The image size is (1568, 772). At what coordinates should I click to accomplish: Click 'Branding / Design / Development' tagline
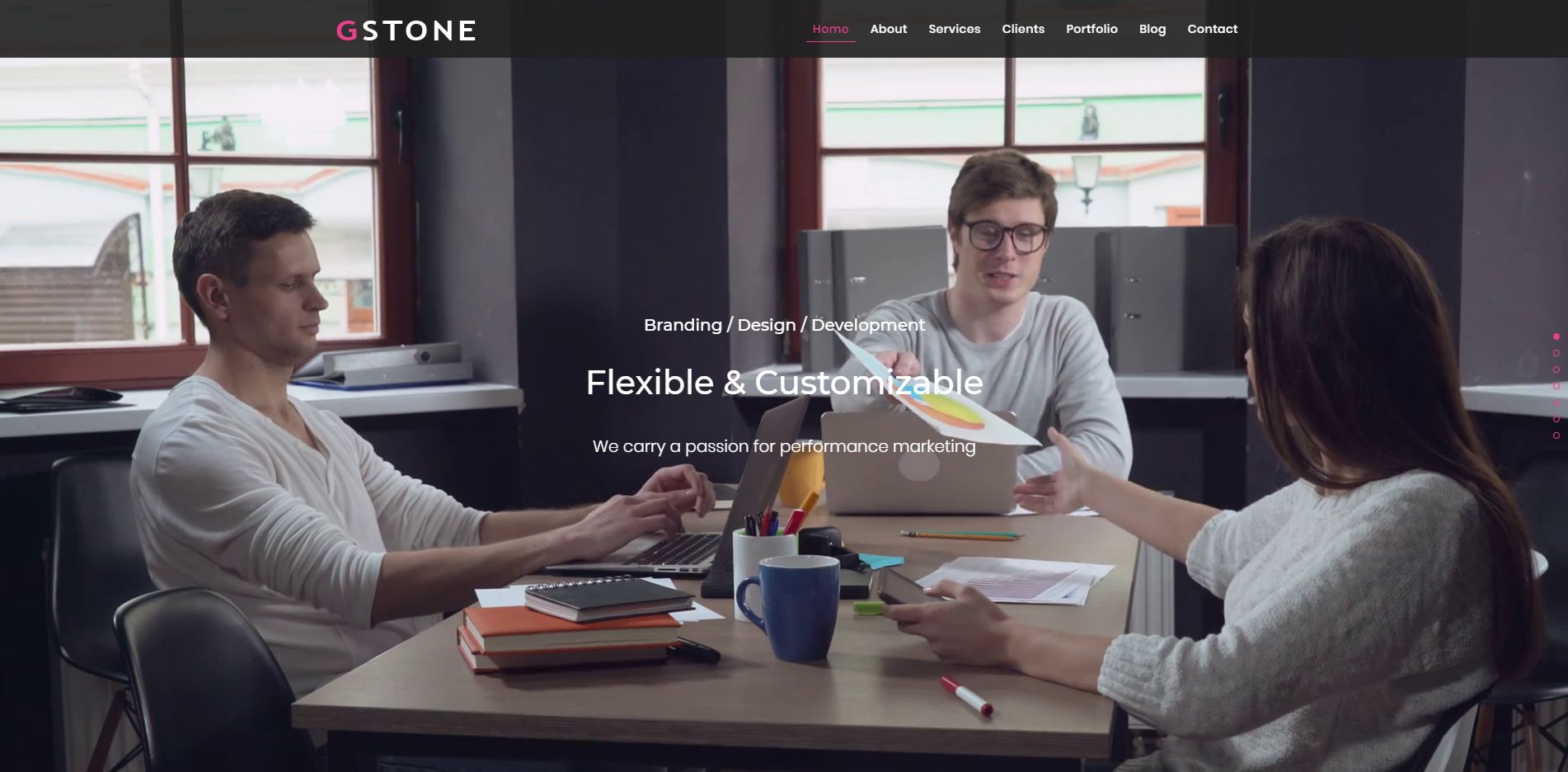(784, 325)
